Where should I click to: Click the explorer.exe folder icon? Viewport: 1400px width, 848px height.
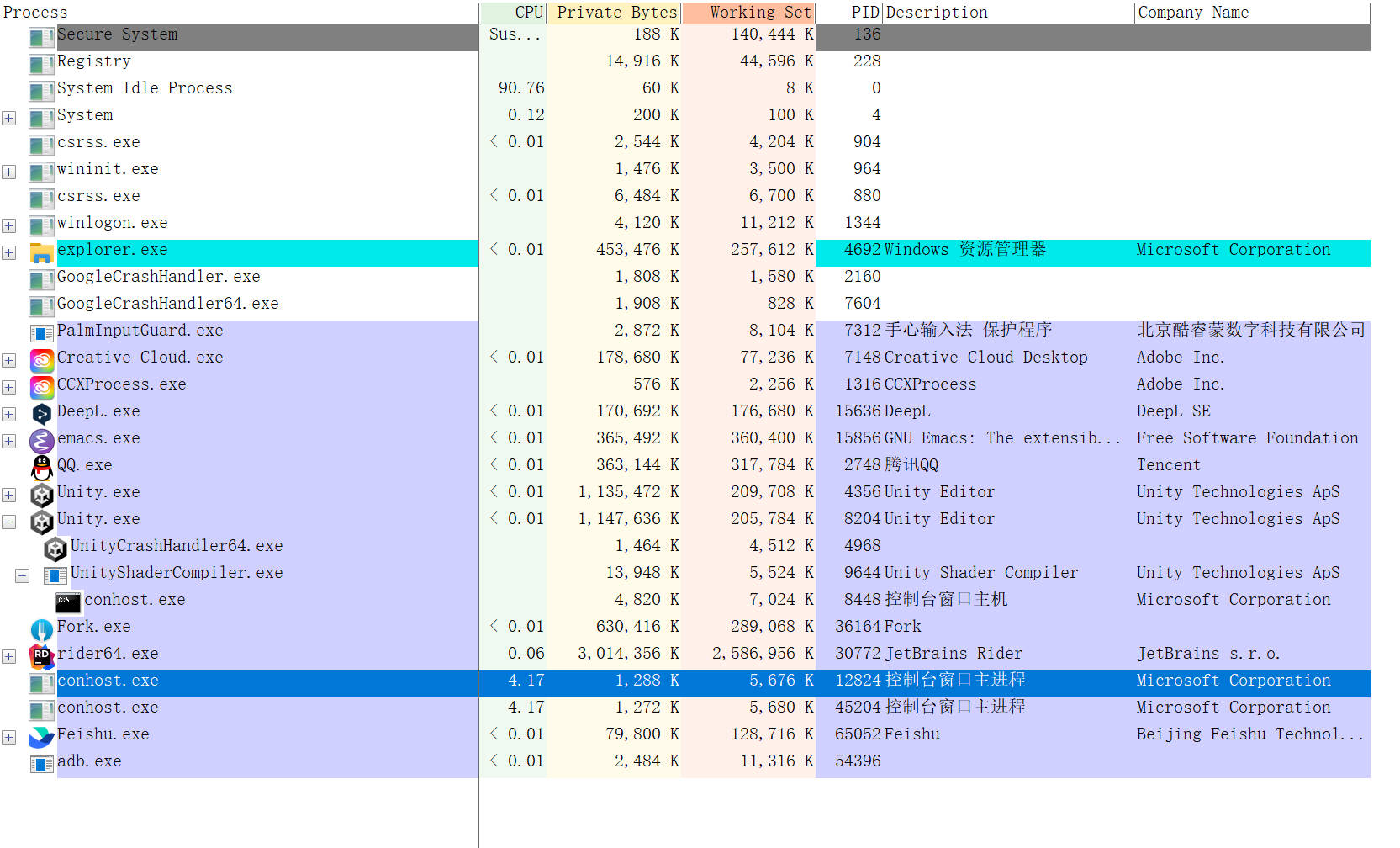coord(41,252)
